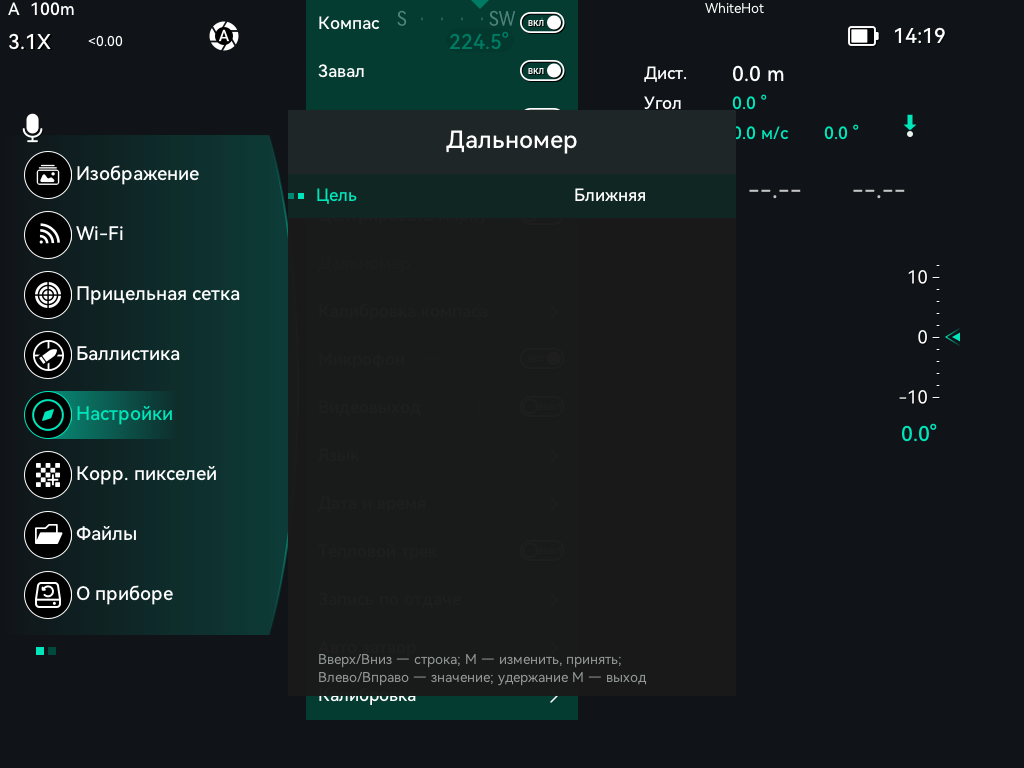Open the Корр. пикселей checkerboard icon
Screen dimensions: 1024x768
[x=48, y=475]
